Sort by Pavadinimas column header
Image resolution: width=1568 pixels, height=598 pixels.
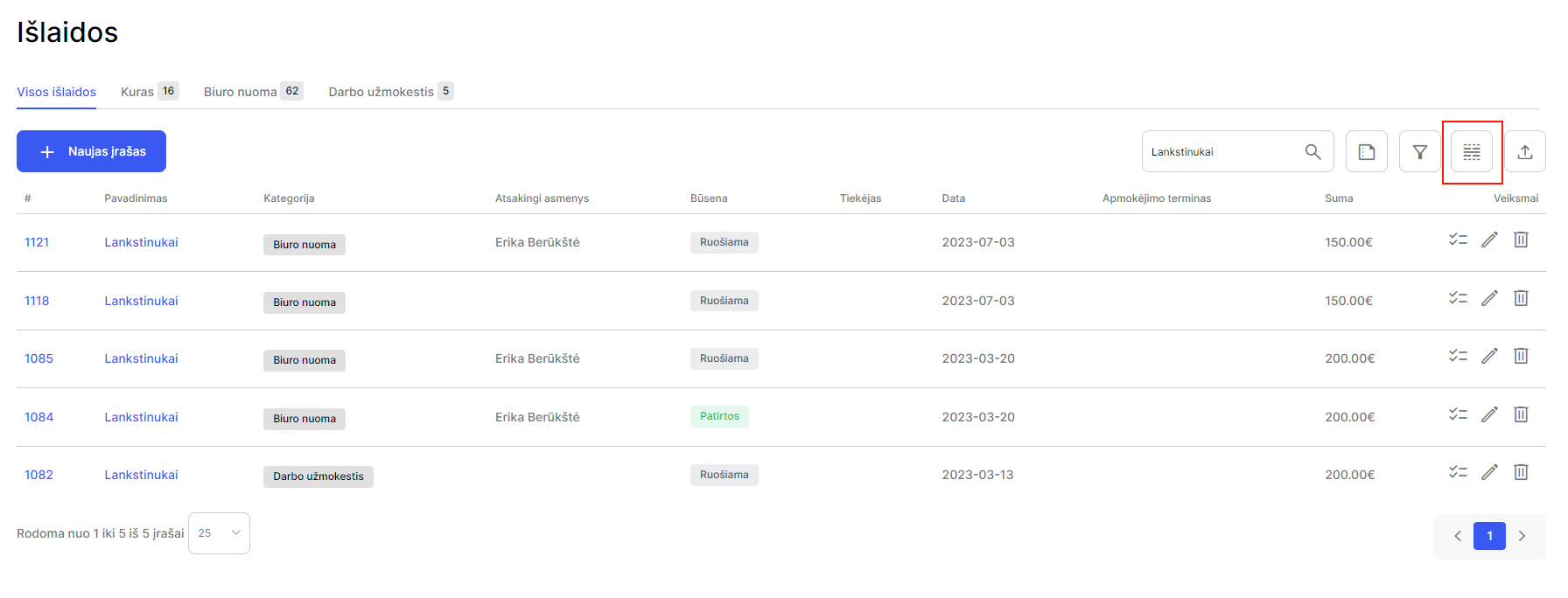136,198
